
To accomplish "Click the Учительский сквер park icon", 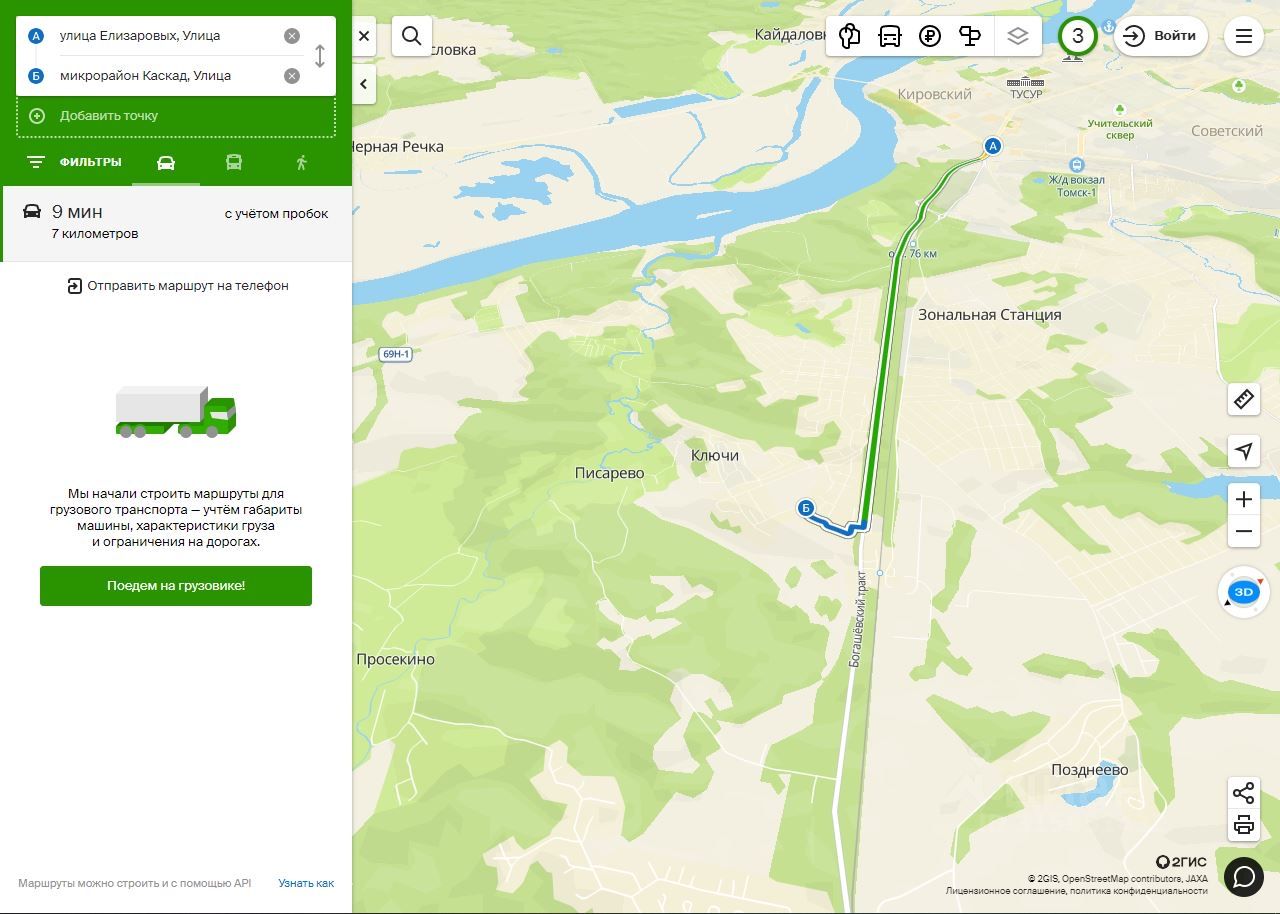I will pos(1120,109).
